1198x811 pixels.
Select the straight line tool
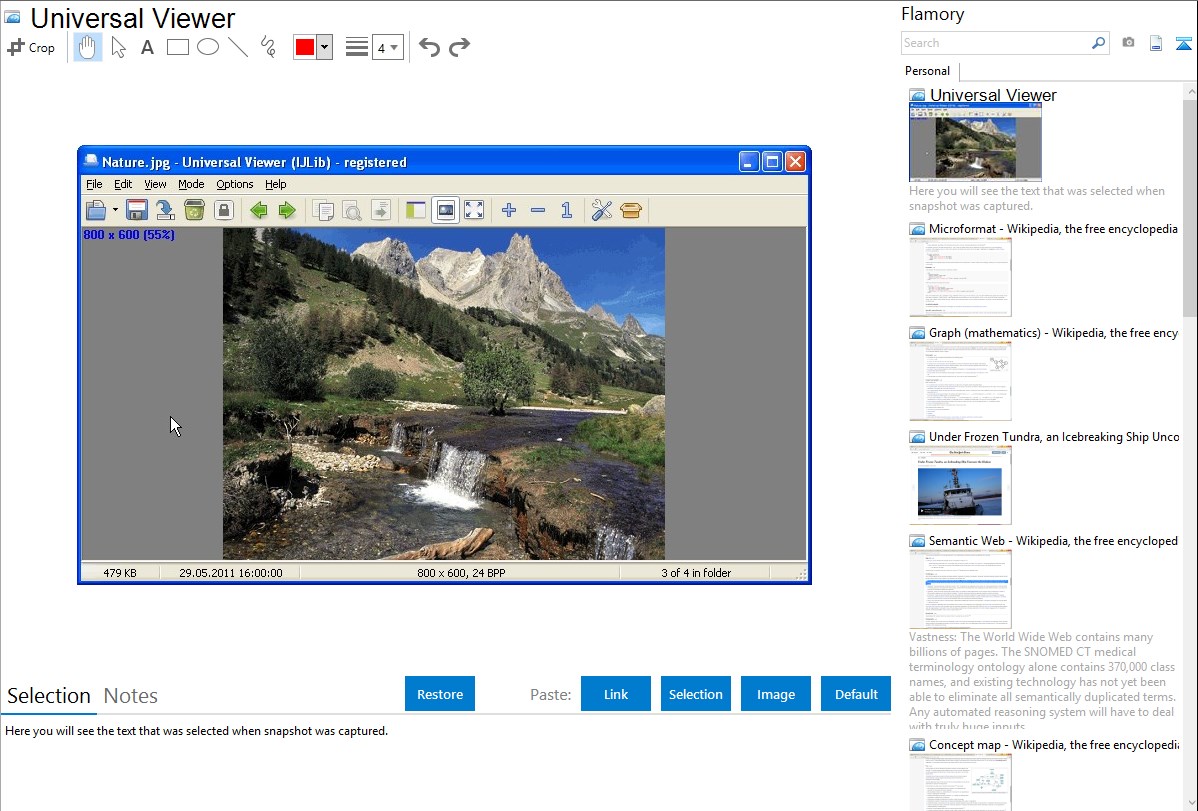pyautogui.click(x=238, y=47)
